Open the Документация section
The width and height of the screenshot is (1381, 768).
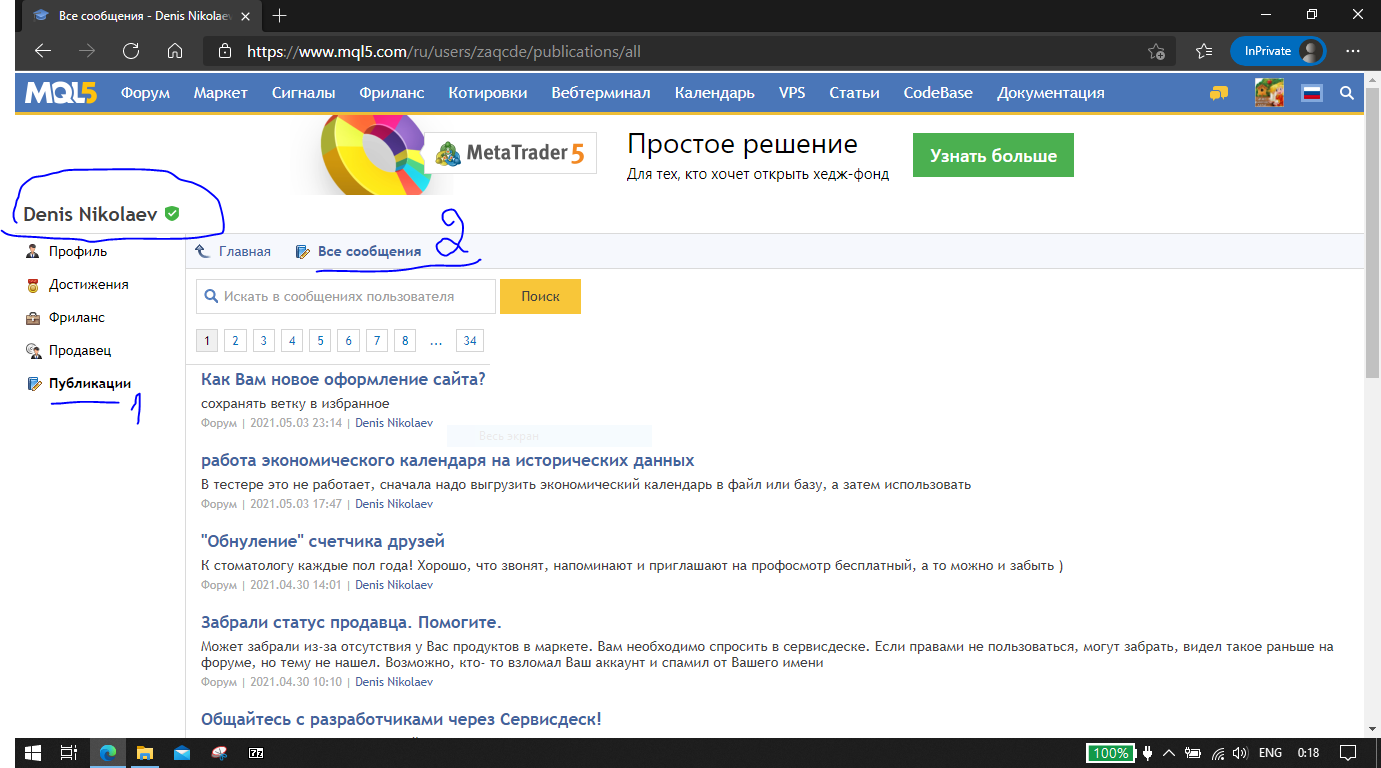click(x=1051, y=93)
